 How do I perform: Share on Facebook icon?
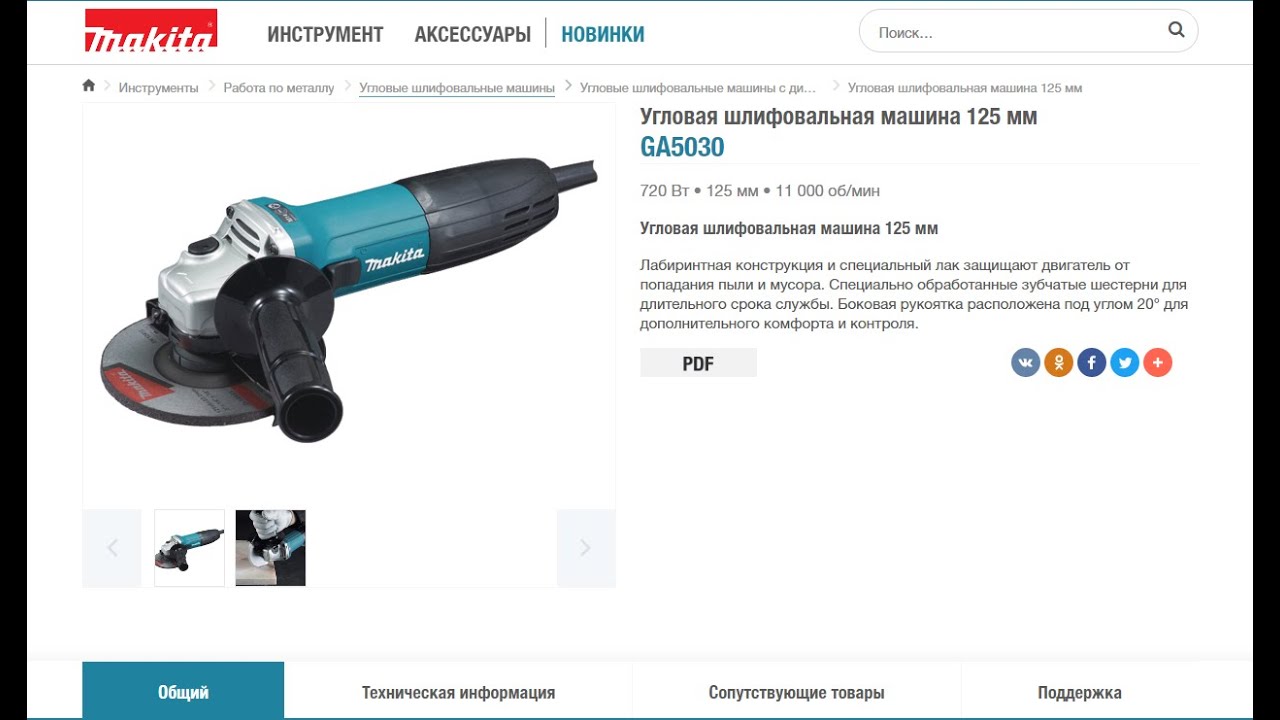[1092, 362]
